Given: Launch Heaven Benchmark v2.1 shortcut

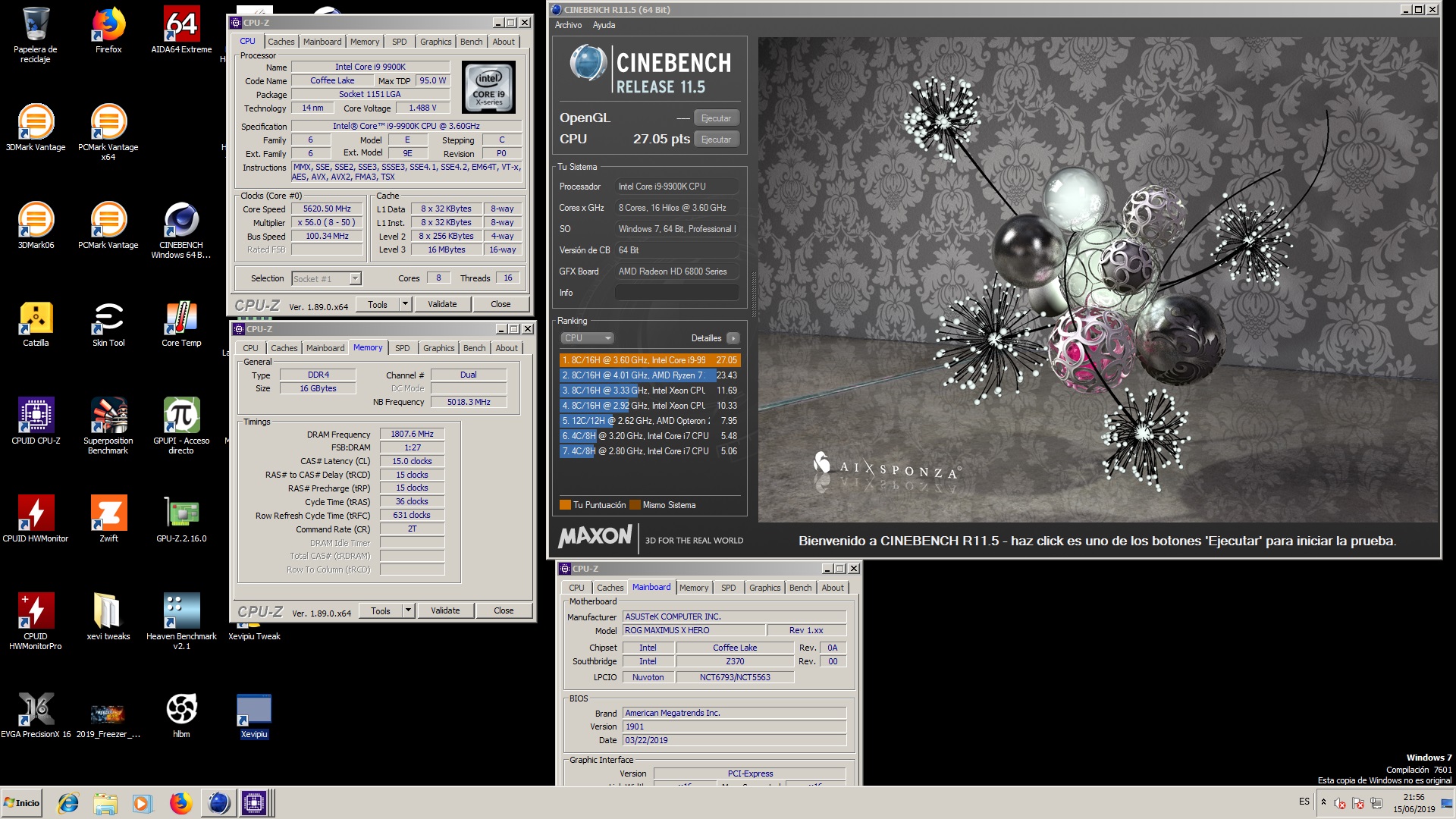Looking at the screenshot, I should (x=181, y=621).
